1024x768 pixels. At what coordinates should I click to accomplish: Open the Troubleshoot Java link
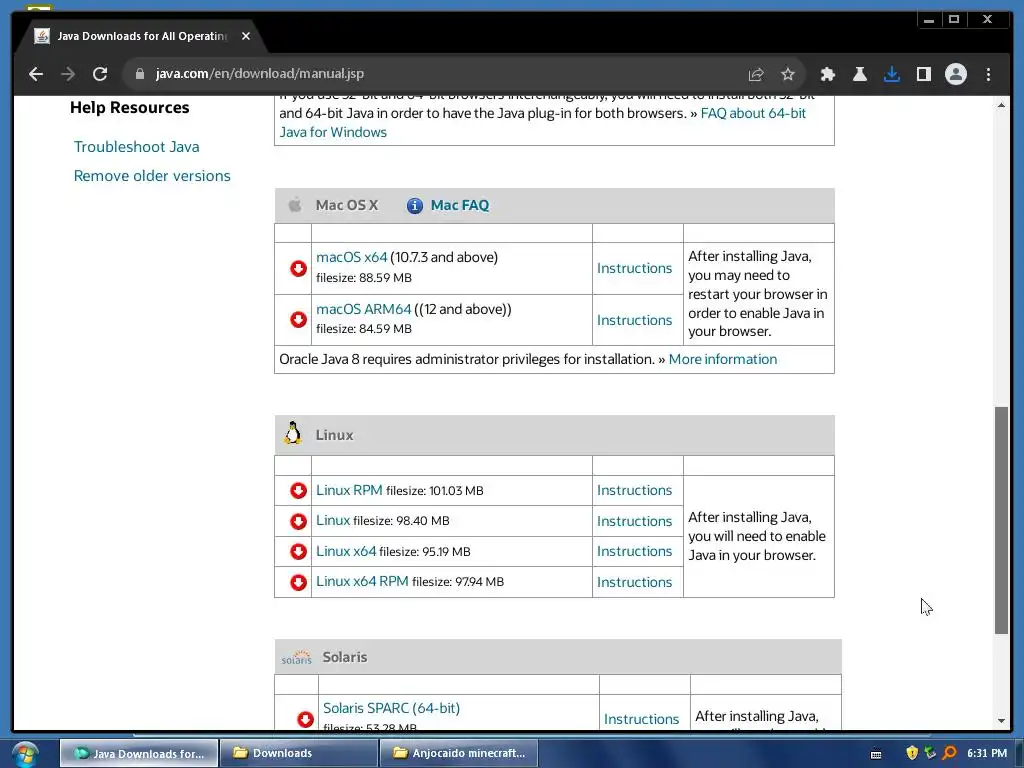[x=136, y=146]
